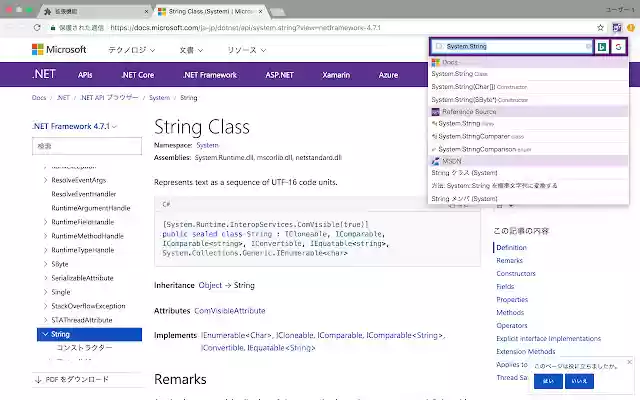Select System.StringComparison enum suggestion
The image size is (640, 400).
529,149
